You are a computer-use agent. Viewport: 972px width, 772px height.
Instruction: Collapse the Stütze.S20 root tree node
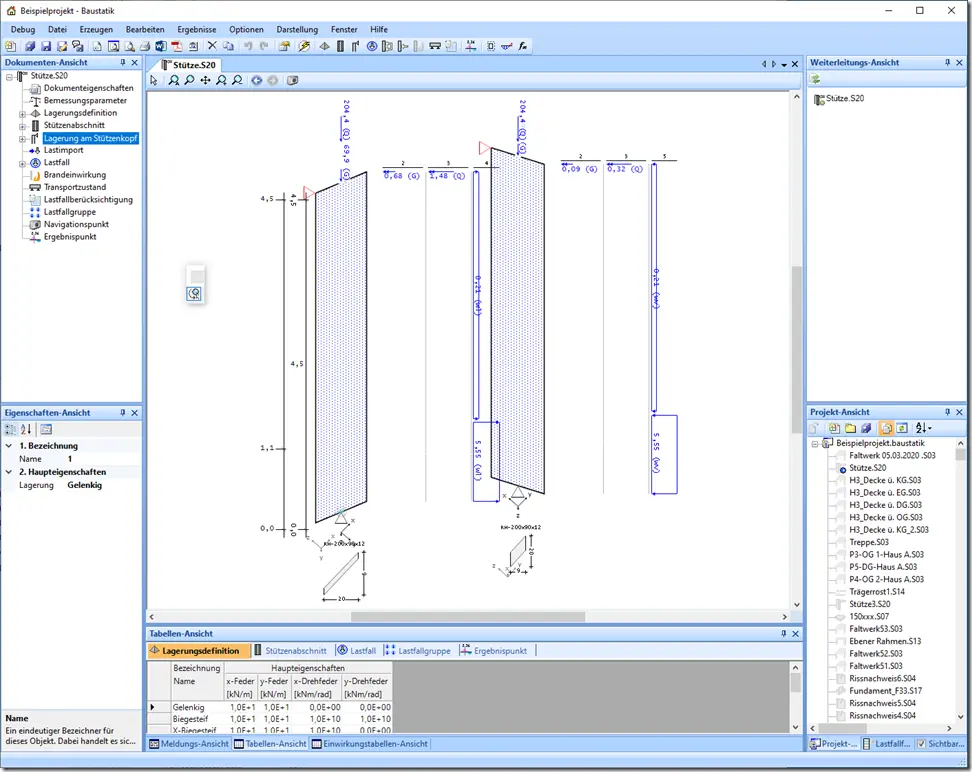[x=9, y=76]
